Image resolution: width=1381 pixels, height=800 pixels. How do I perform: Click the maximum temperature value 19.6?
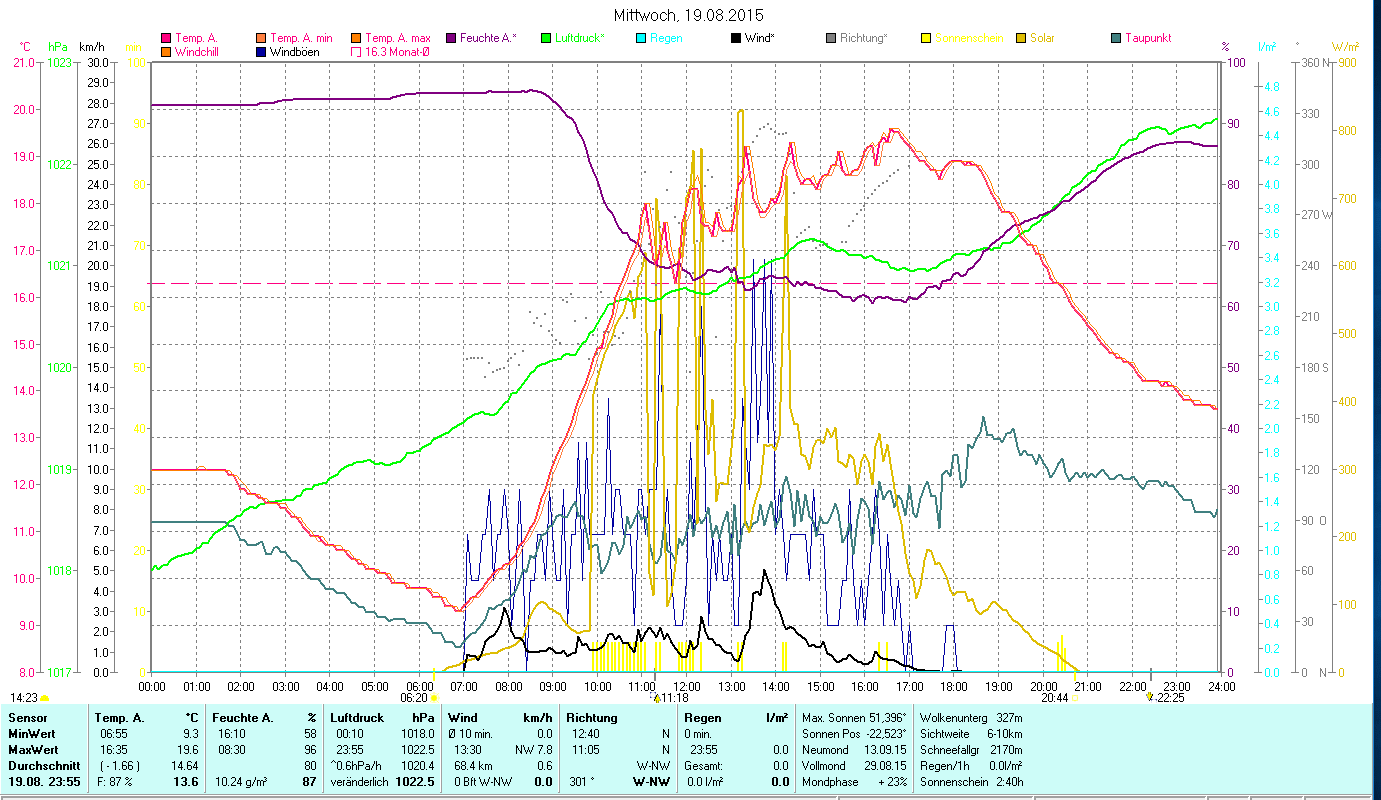tap(186, 750)
